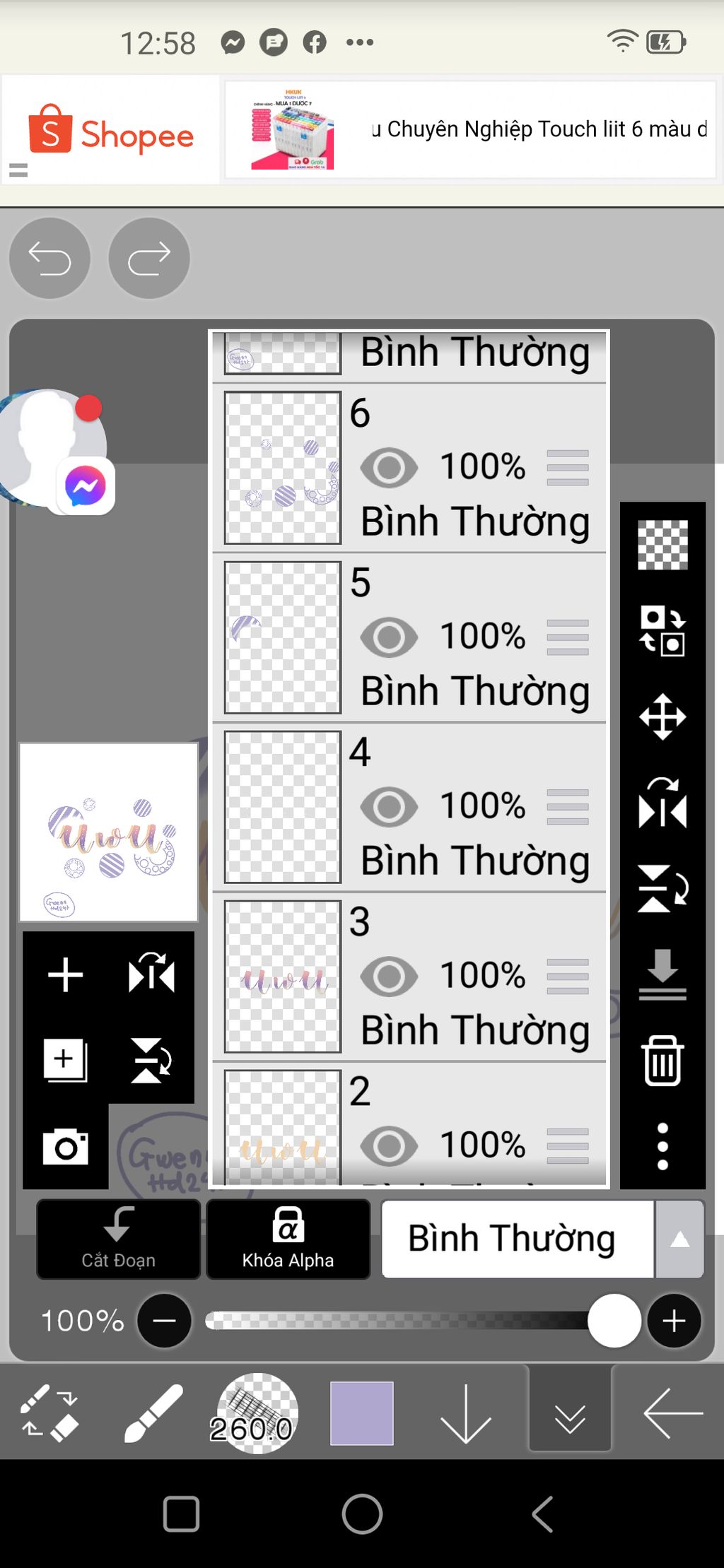Tap the redo arrow button
Viewport: 724px width, 1568px height.
pos(149,258)
